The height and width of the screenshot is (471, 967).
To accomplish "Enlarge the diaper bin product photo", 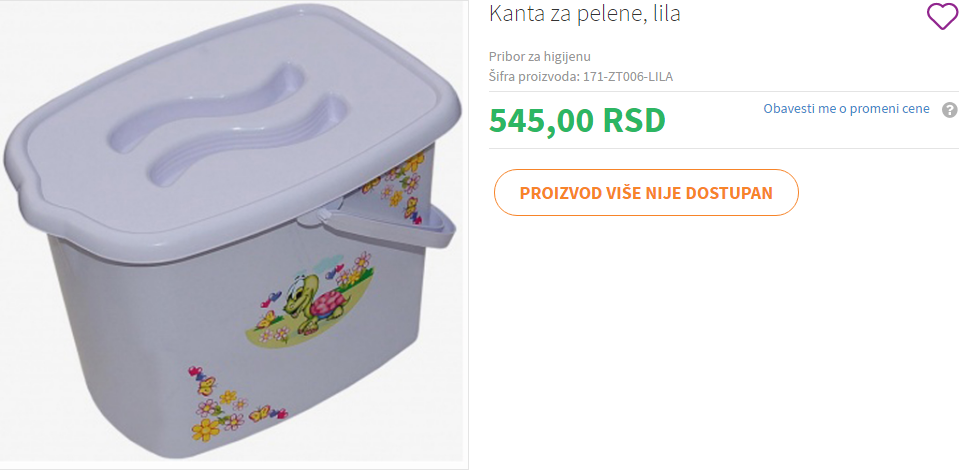I will [233, 234].
